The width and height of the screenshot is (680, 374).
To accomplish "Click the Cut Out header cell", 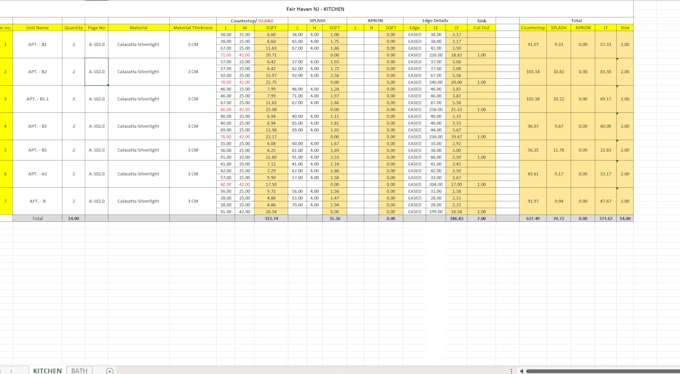I will [481, 28].
